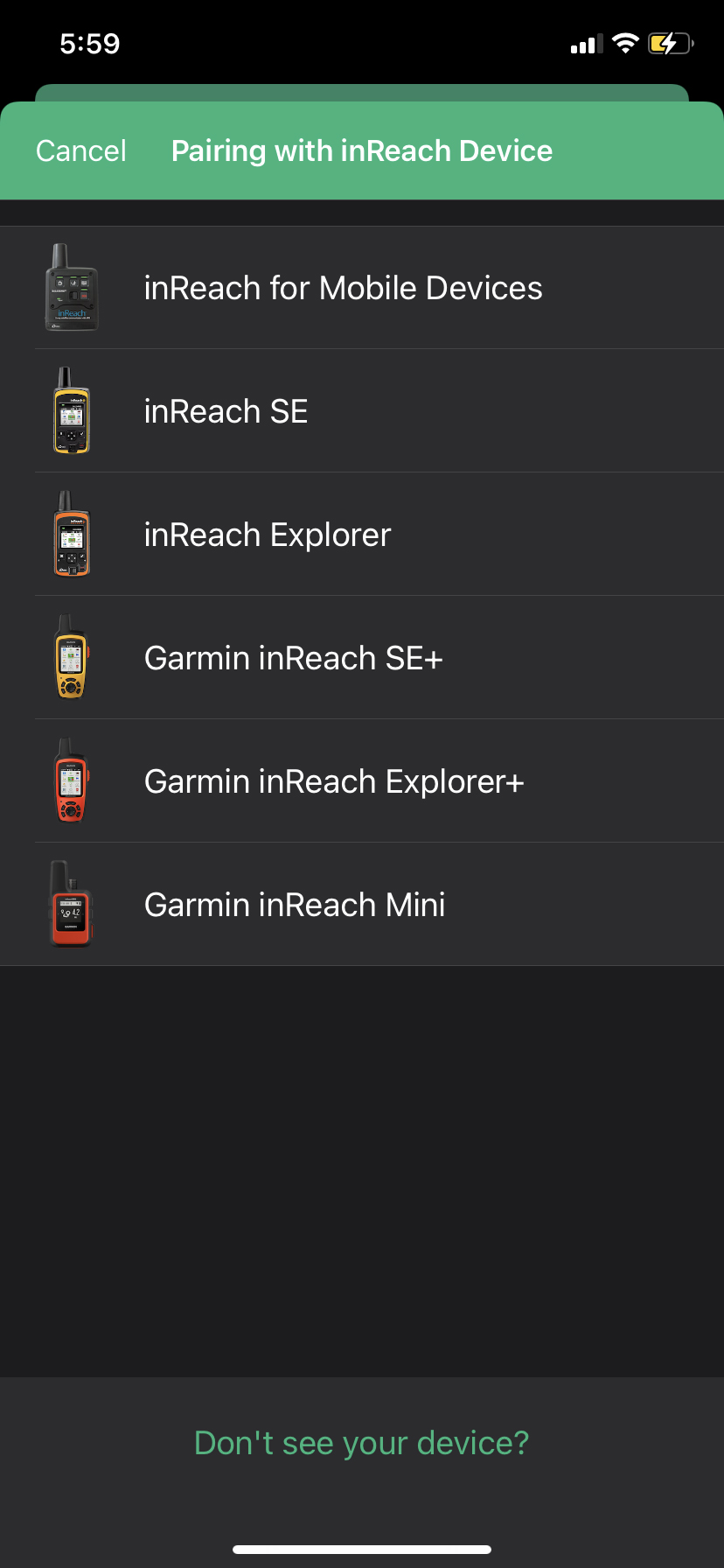The width and height of the screenshot is (724, 1568).
Task: Pick inReach Explorer from device list
Action: pos(268,535)
